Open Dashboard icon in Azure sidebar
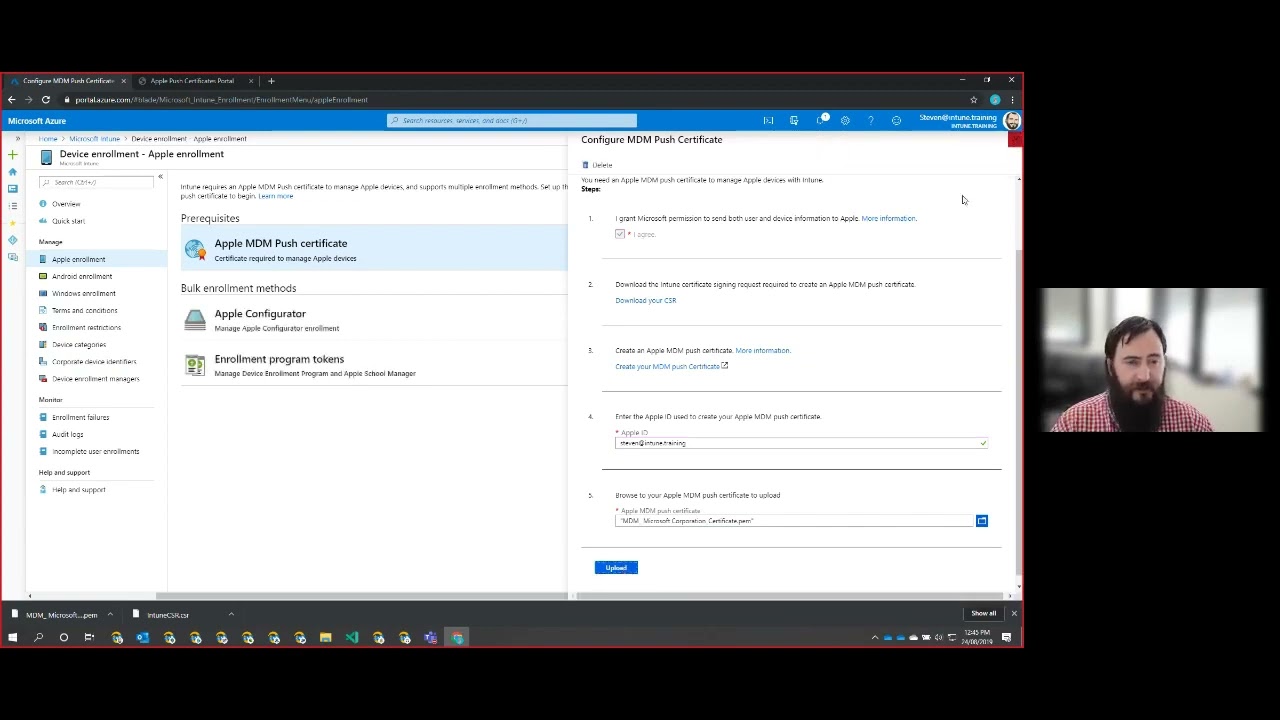The image size is (1280, 720). [x=12, y=189]
